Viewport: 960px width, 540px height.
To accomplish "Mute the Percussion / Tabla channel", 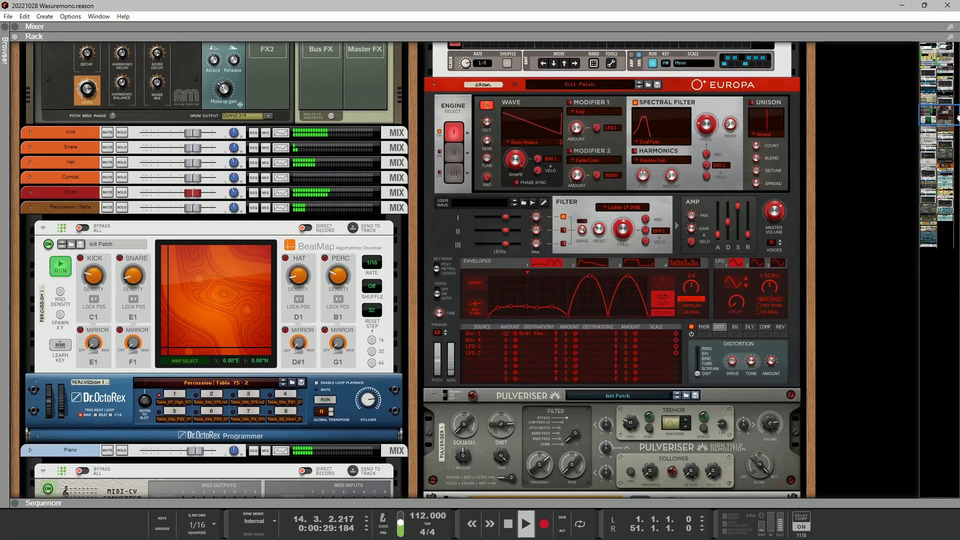I will pos(107,208).
